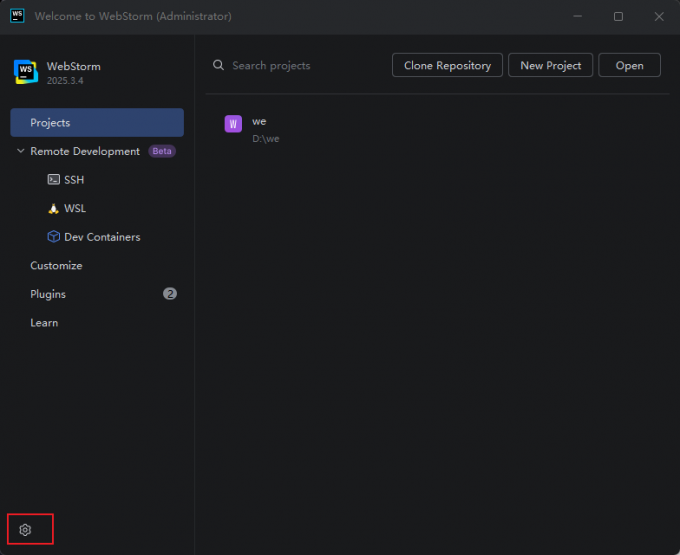Click the WebStorm logo in sidebar

pos(26,72)
